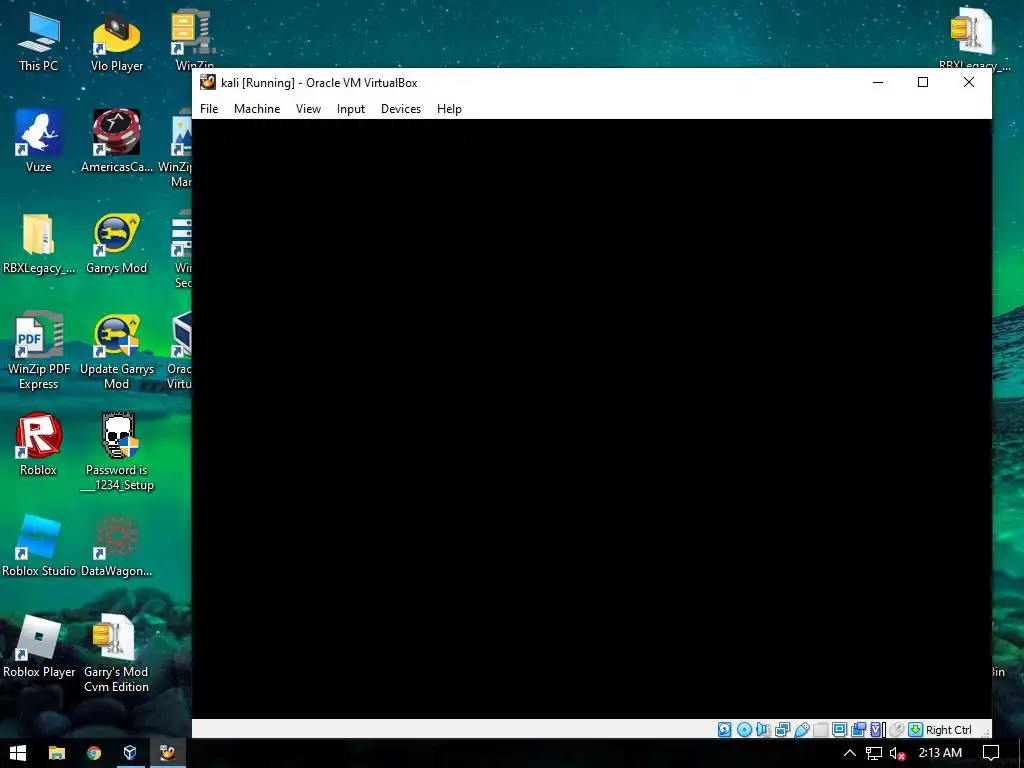Click the keyboard capture green arrow icon
Image resolution: width=1024 pixels, height=768 pixels.
point(916,729)
